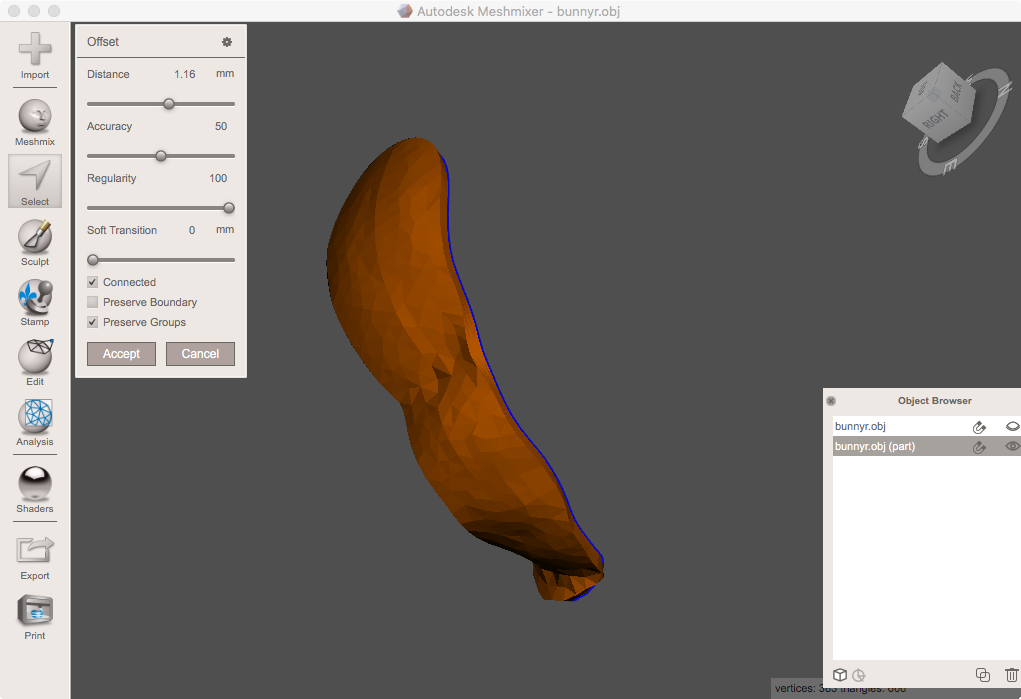Click the Accept button
The width and height of the screenshot is (1021, 699).
(x=121, y=353)
